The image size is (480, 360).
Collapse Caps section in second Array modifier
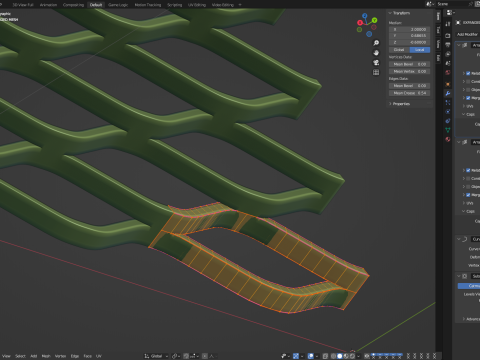click(464, 211)
